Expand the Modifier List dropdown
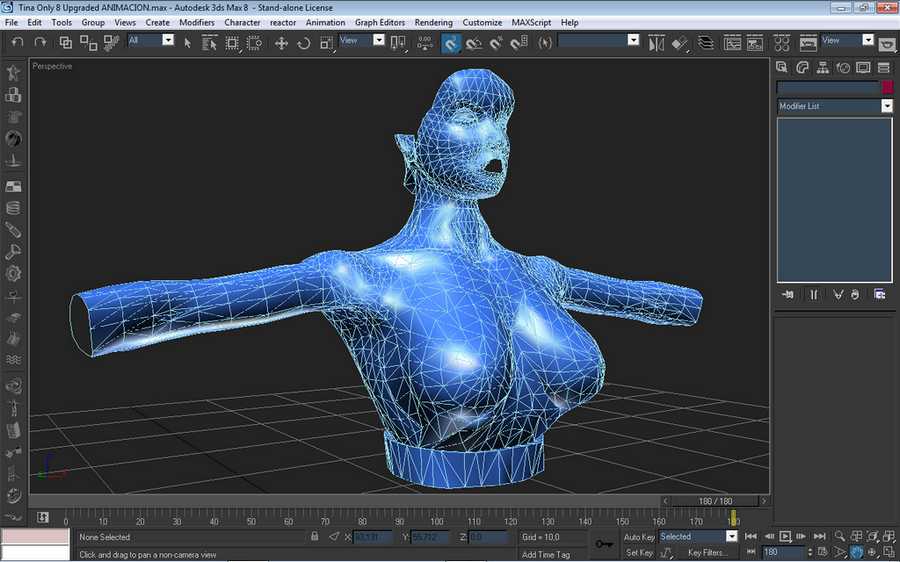The width and height of the screenshot is (900, 562). [886, 106]
